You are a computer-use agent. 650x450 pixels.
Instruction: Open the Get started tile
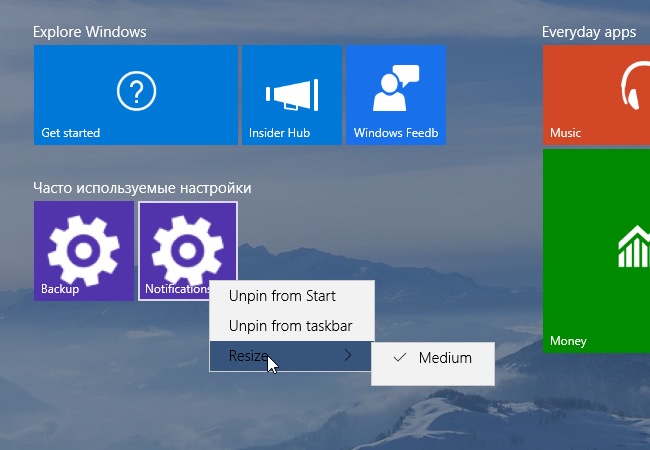(x=136, y=95)
